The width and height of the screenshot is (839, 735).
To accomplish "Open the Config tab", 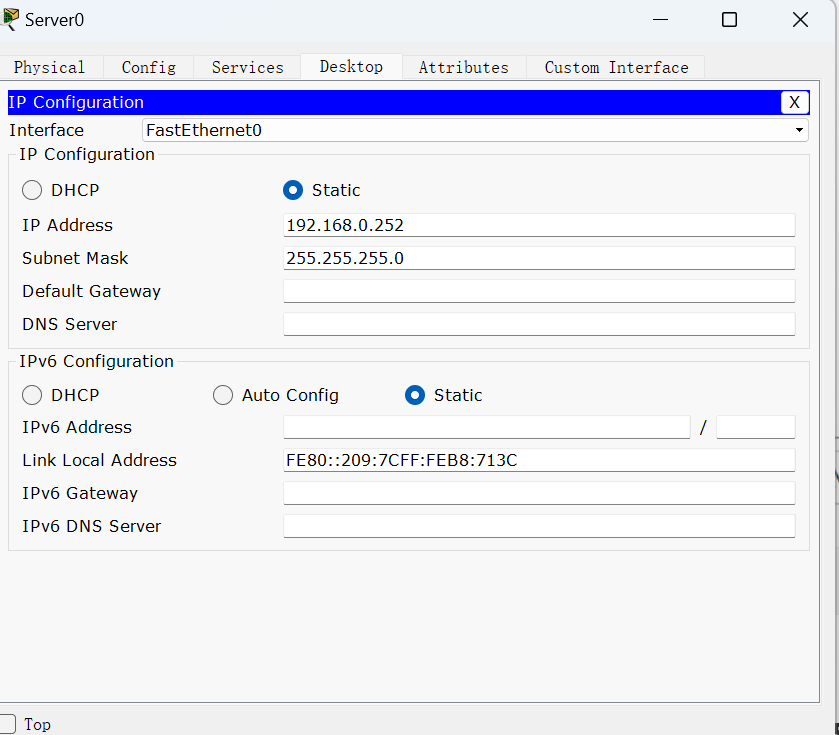I will click(149, 67).
